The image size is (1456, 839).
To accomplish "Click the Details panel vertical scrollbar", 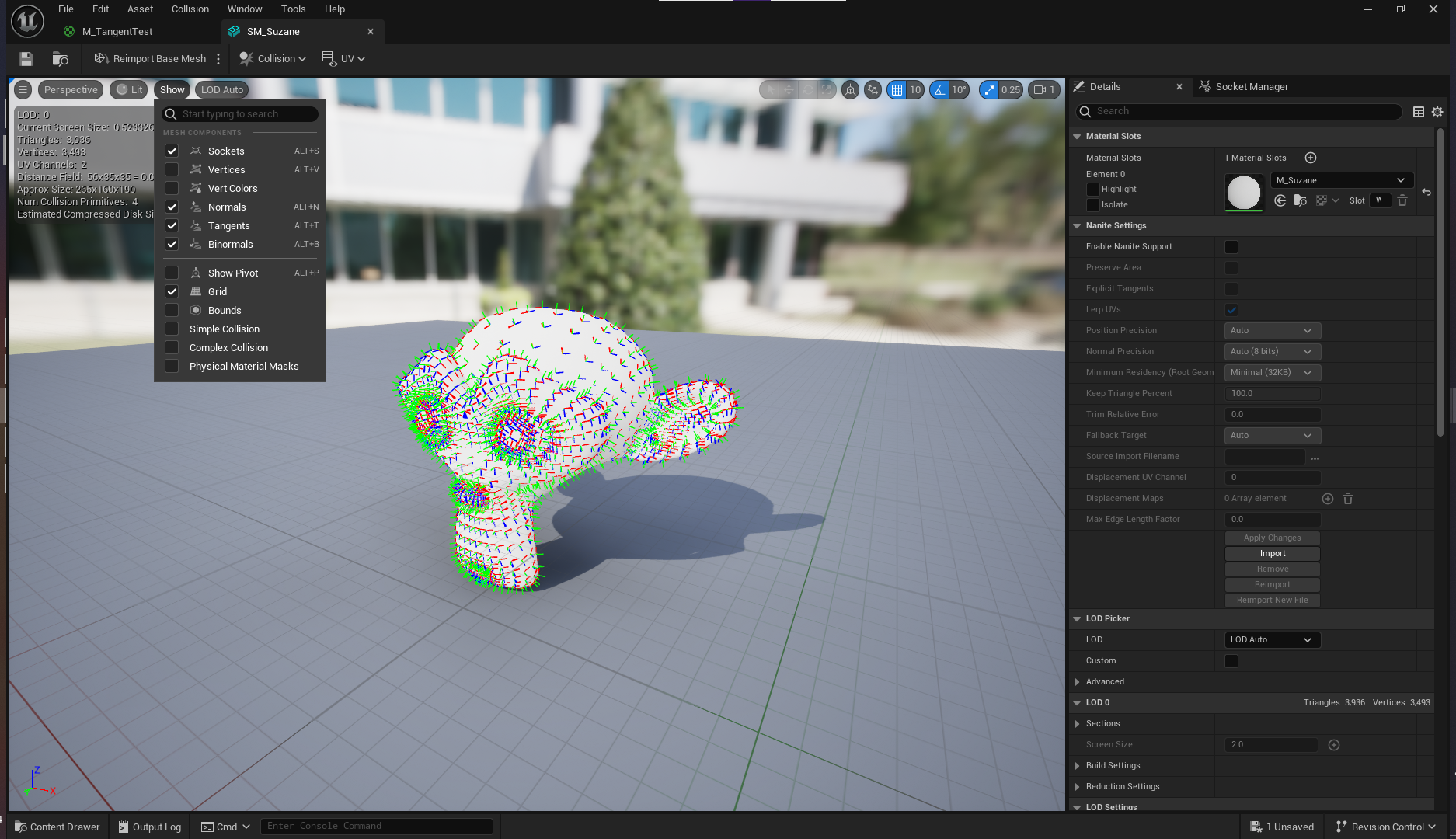I will (x=1440, y=280).
